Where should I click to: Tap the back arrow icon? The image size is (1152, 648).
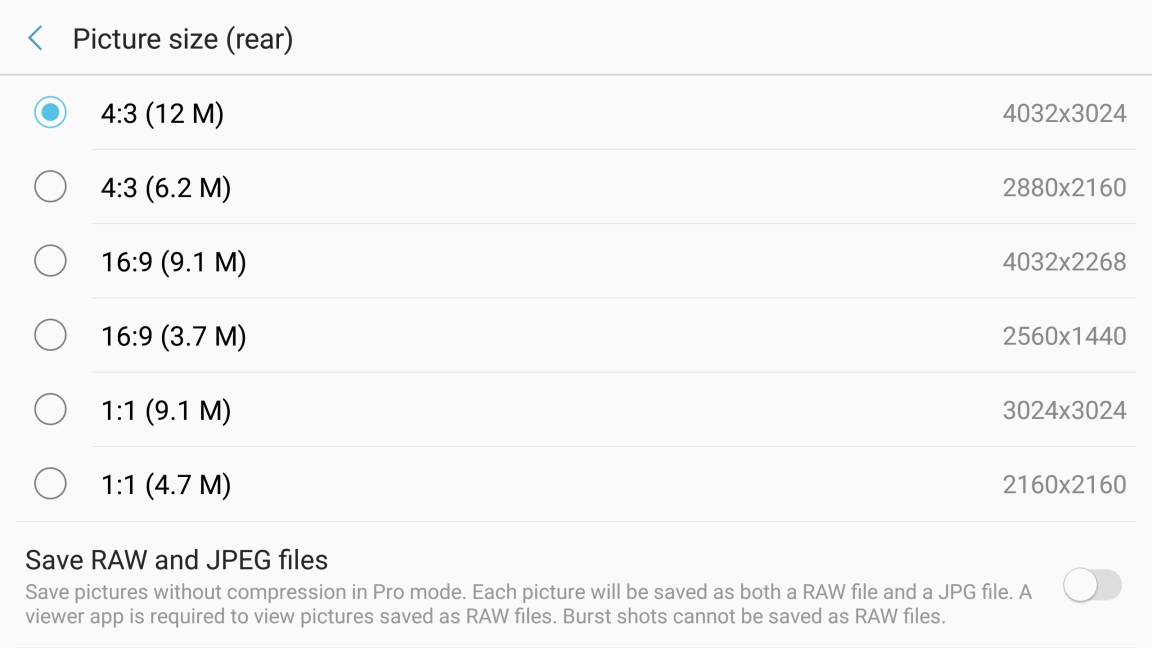(36, 39)
